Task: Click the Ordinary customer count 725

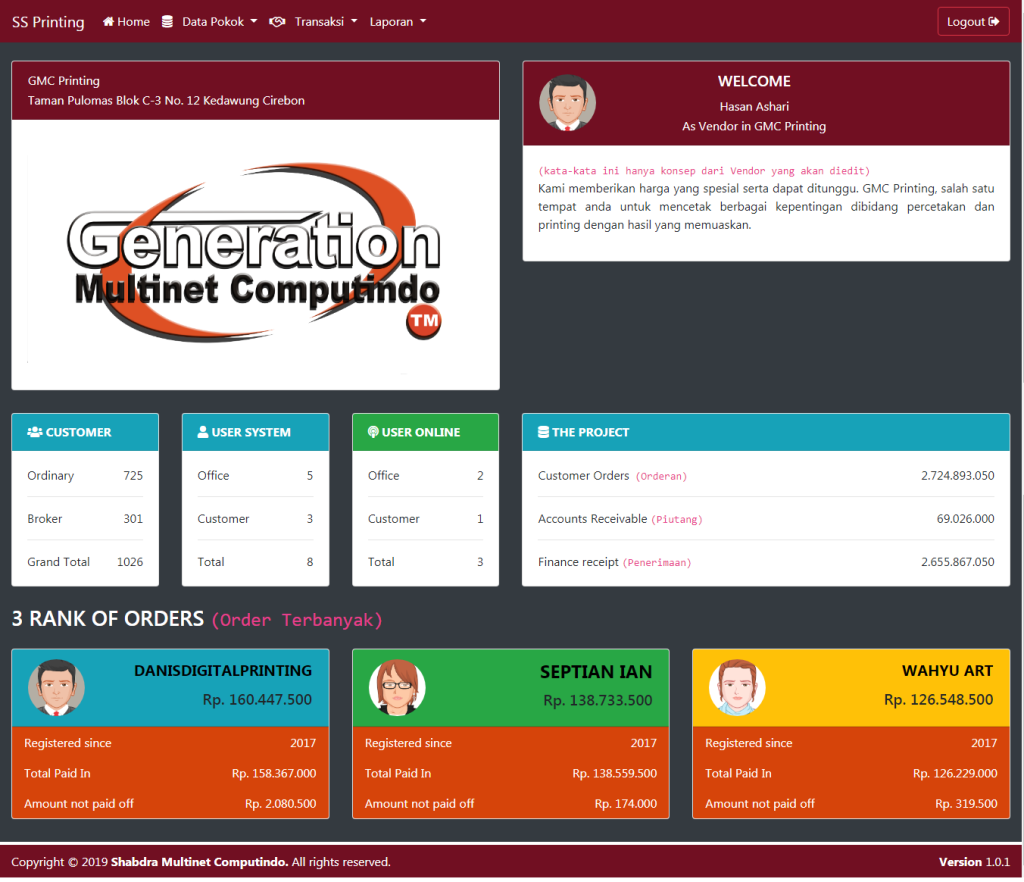Action: (x=133, y=475)
